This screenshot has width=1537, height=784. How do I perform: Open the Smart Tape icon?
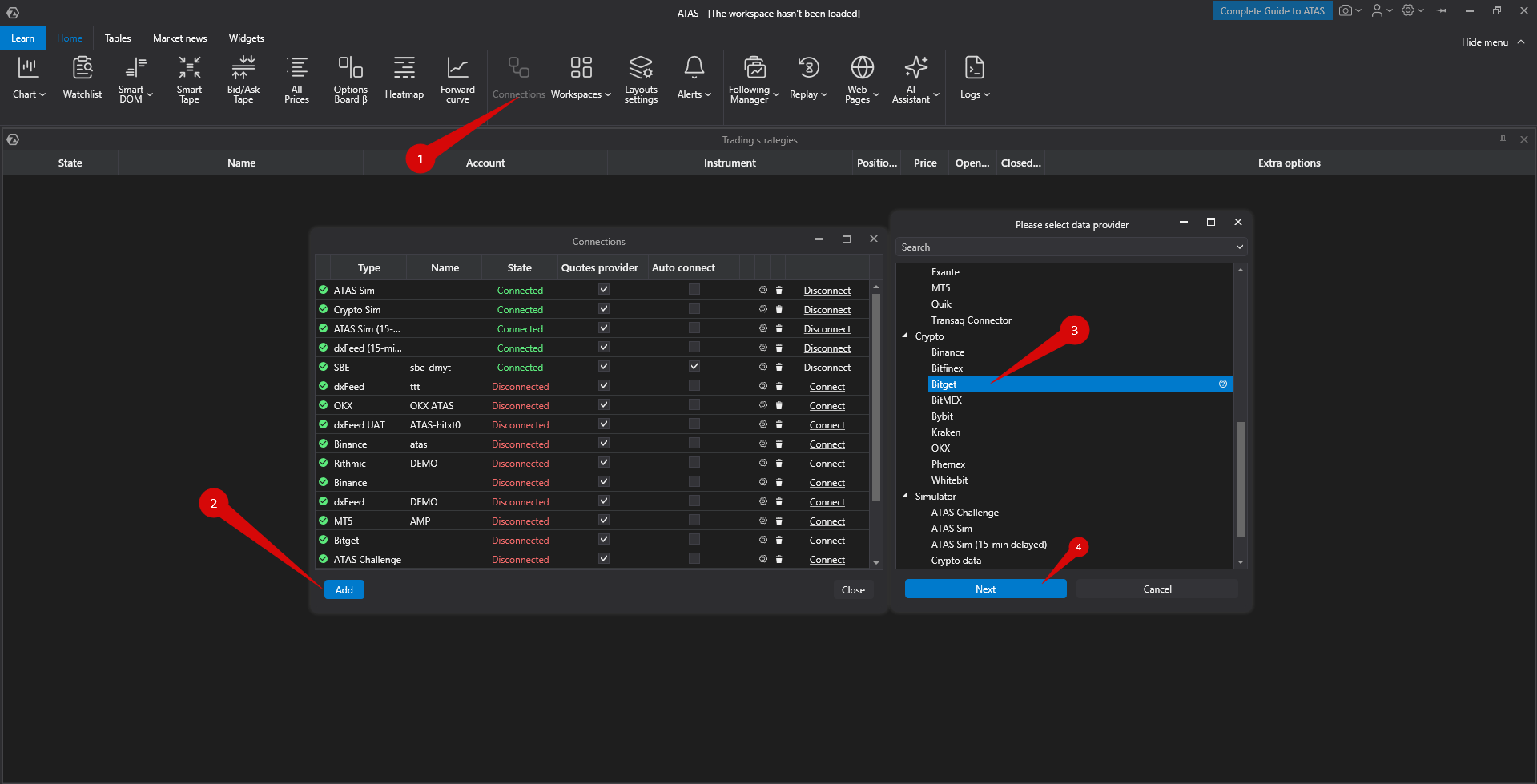point(189,78)
